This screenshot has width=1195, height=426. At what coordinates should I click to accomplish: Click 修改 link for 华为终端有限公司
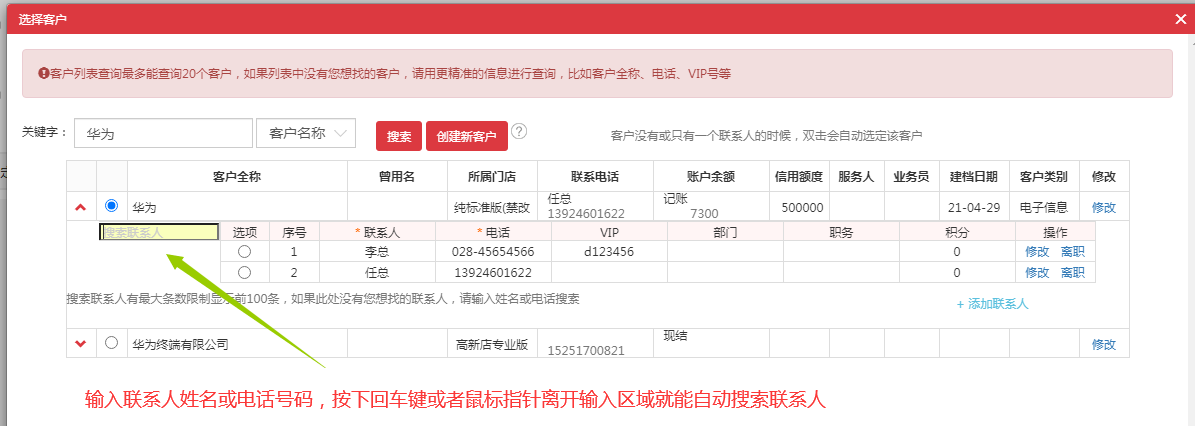1104,344
